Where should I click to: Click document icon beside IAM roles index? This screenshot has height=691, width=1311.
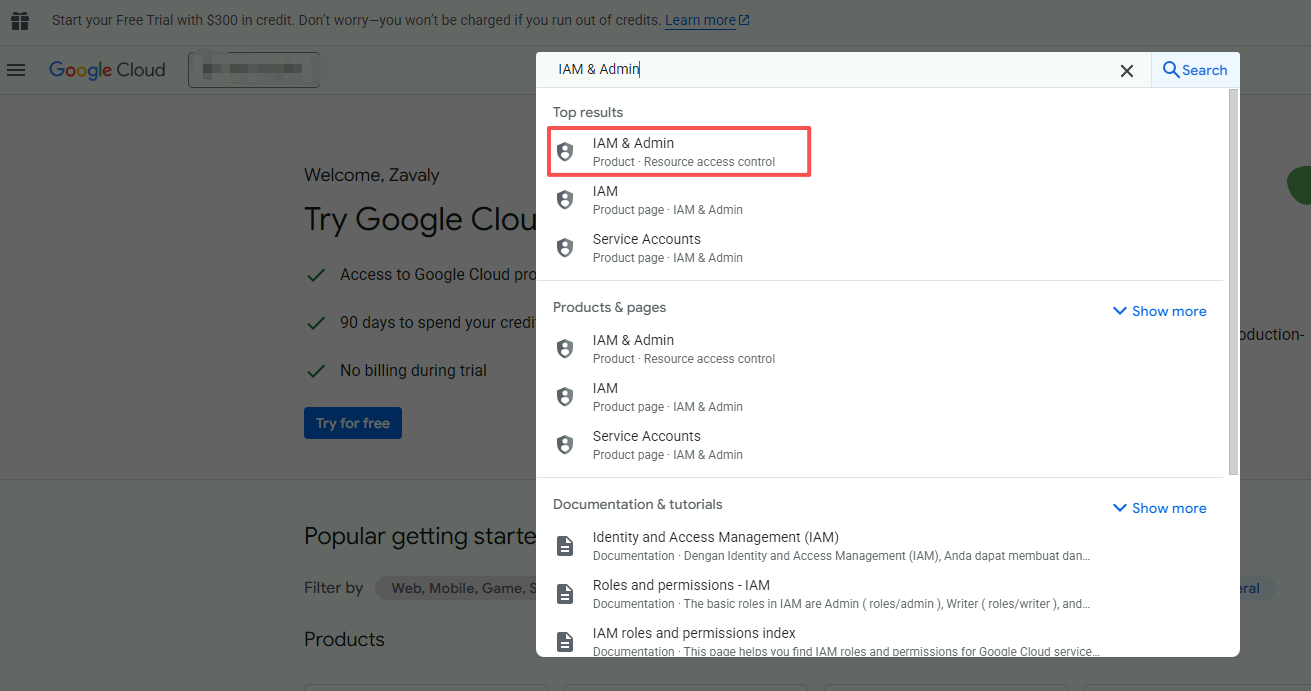(565, 642)
